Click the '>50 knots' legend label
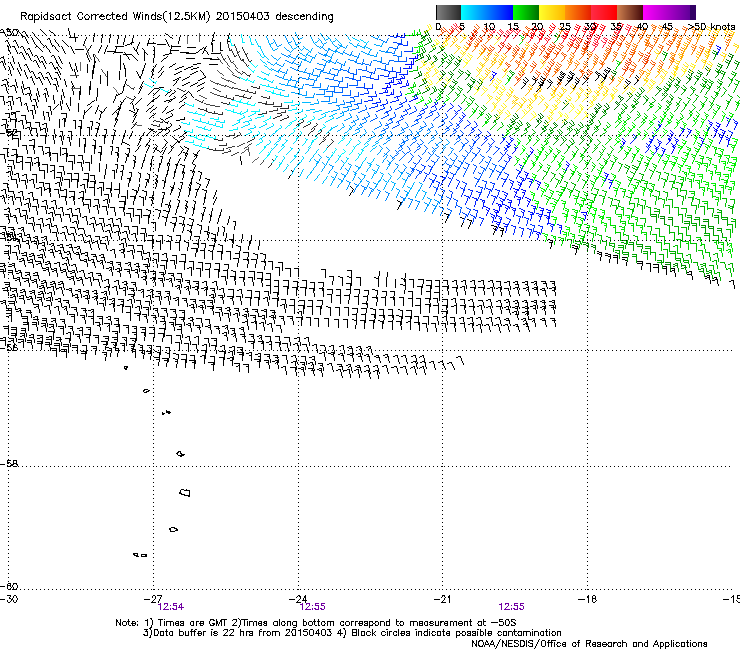 click(x=711, y=26)
